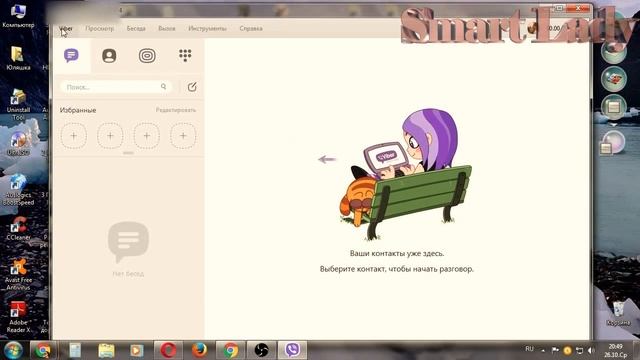This screenshot has height=360, width=640.
Task: Open the Windows Start menu
Action: (x=13, y=350)
